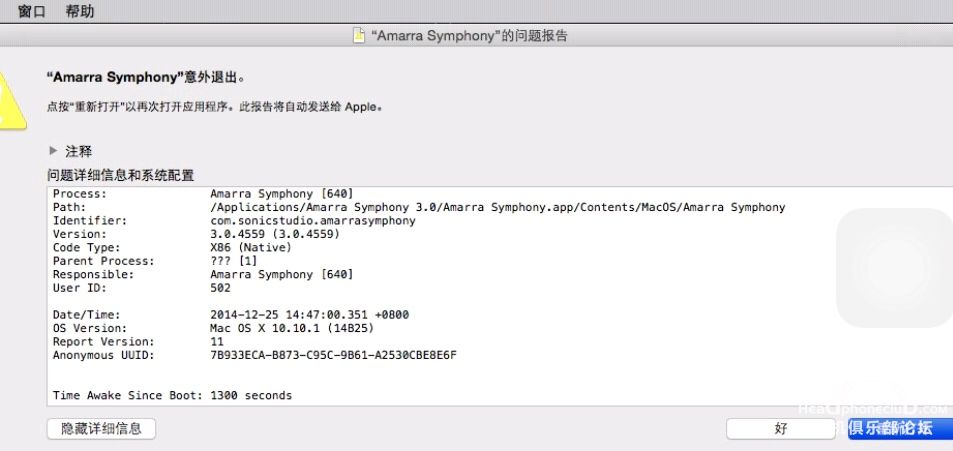
Task: Select Date/Time 2014-12-25 14:47:00.351 value
Action: [x=309, y=315]
